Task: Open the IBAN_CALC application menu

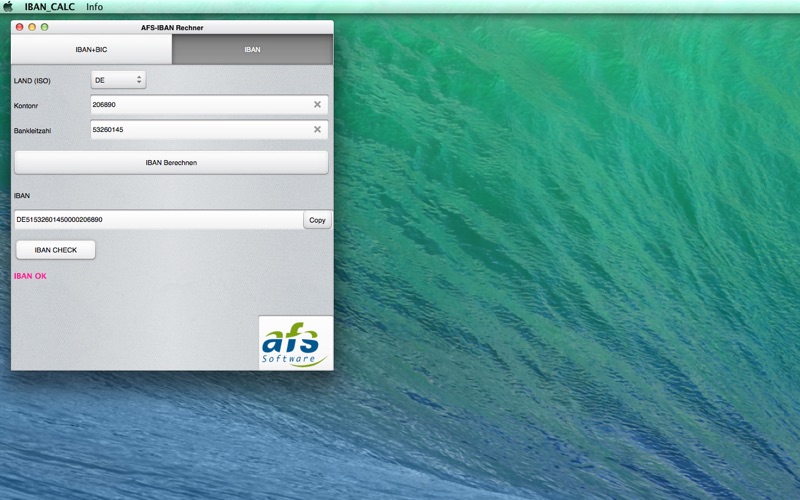Action: click(x=49, y=7)
